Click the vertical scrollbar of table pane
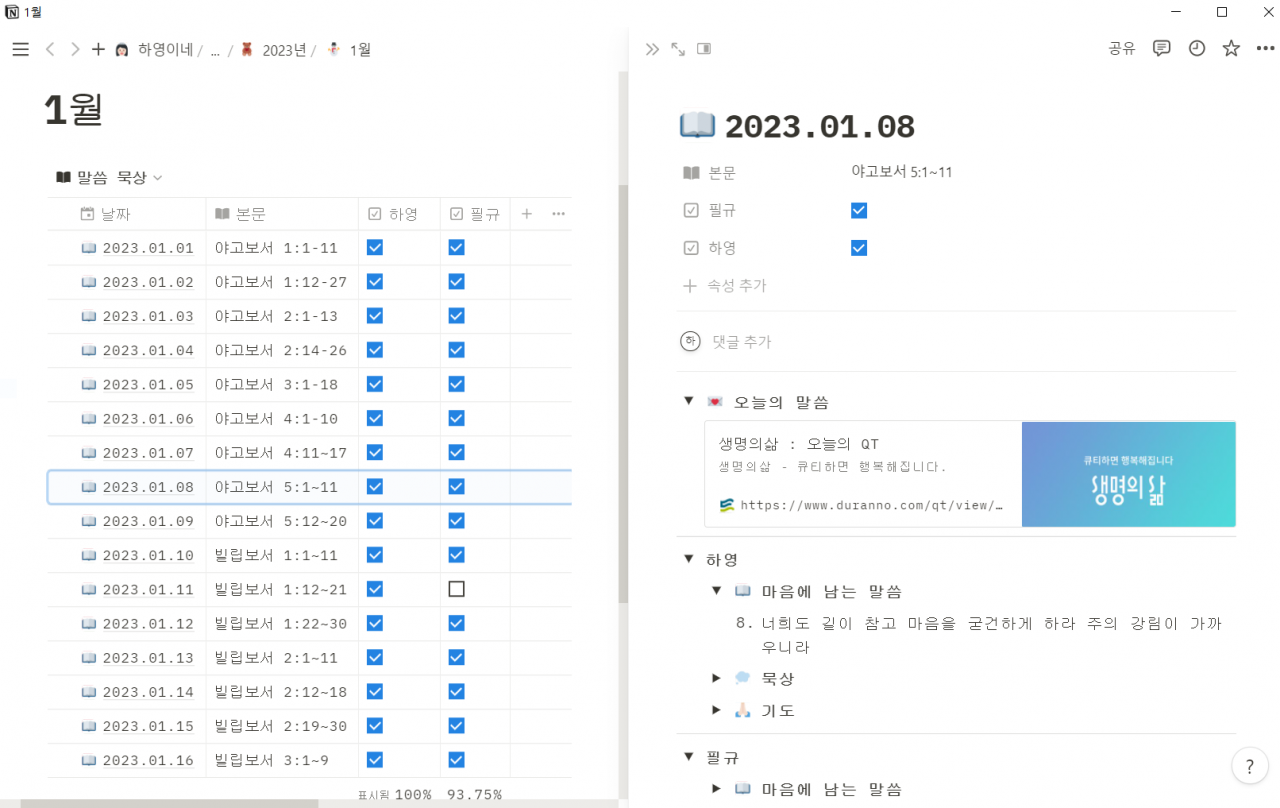 coord(623,393)
